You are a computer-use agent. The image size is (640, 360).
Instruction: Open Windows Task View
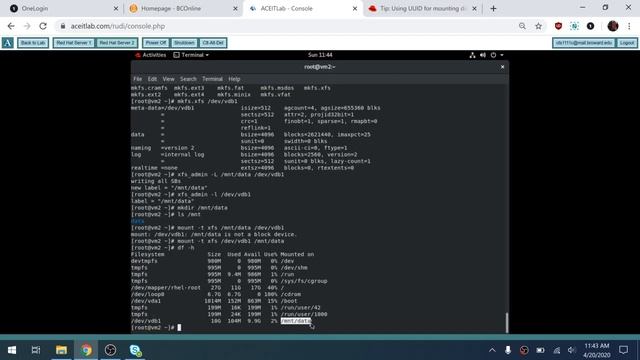[x=36, y=350]
